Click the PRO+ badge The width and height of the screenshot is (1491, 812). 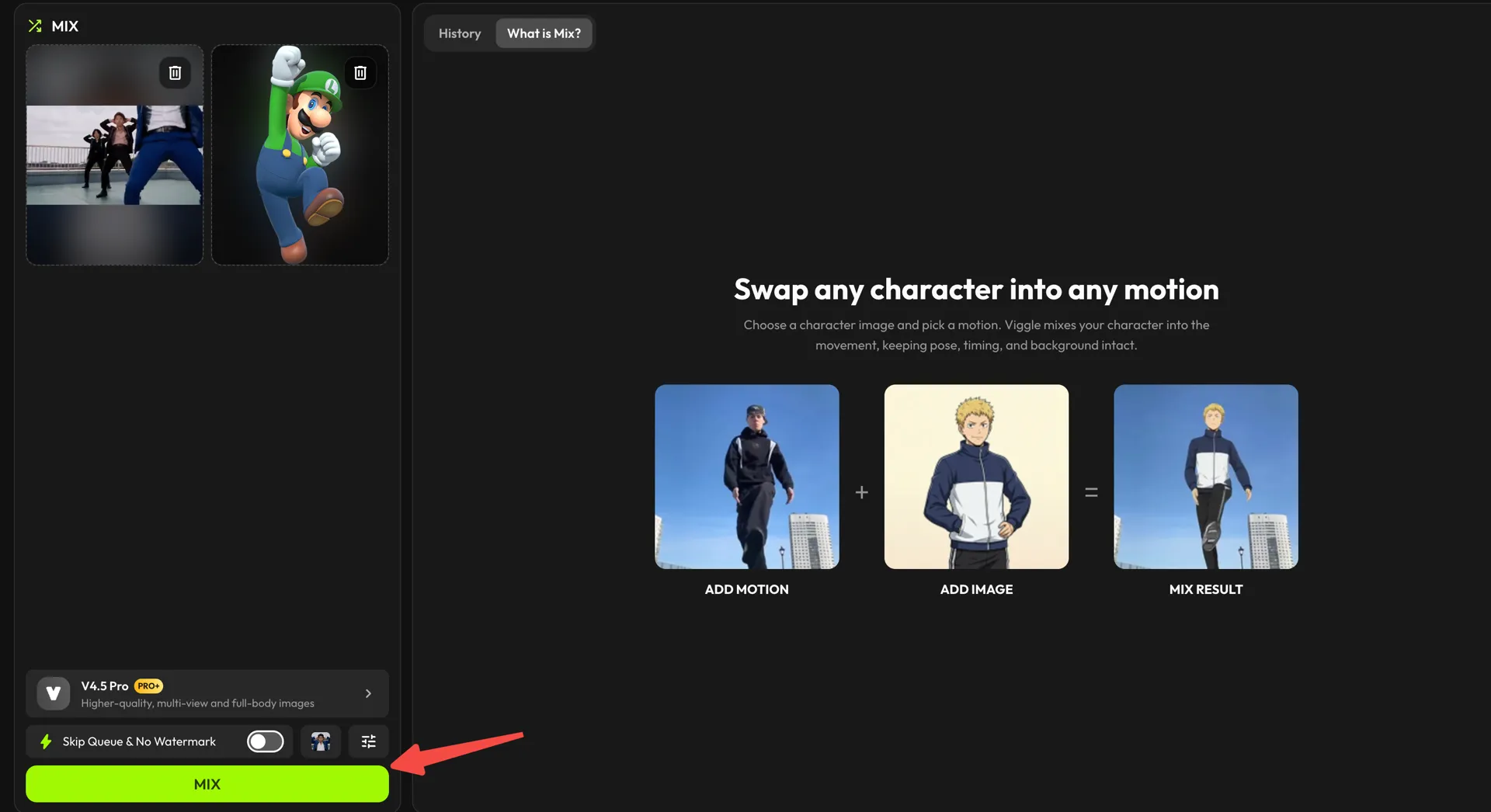148,686
